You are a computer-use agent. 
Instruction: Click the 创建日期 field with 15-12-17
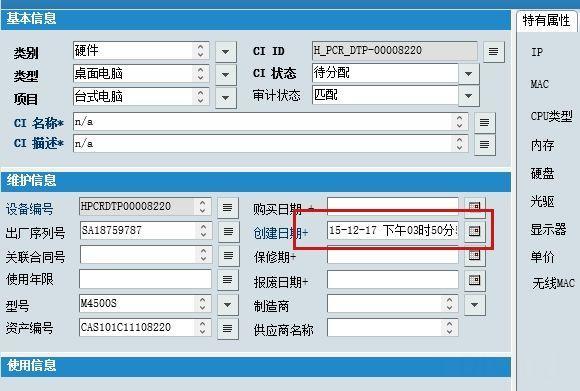(x=393, y=230)
